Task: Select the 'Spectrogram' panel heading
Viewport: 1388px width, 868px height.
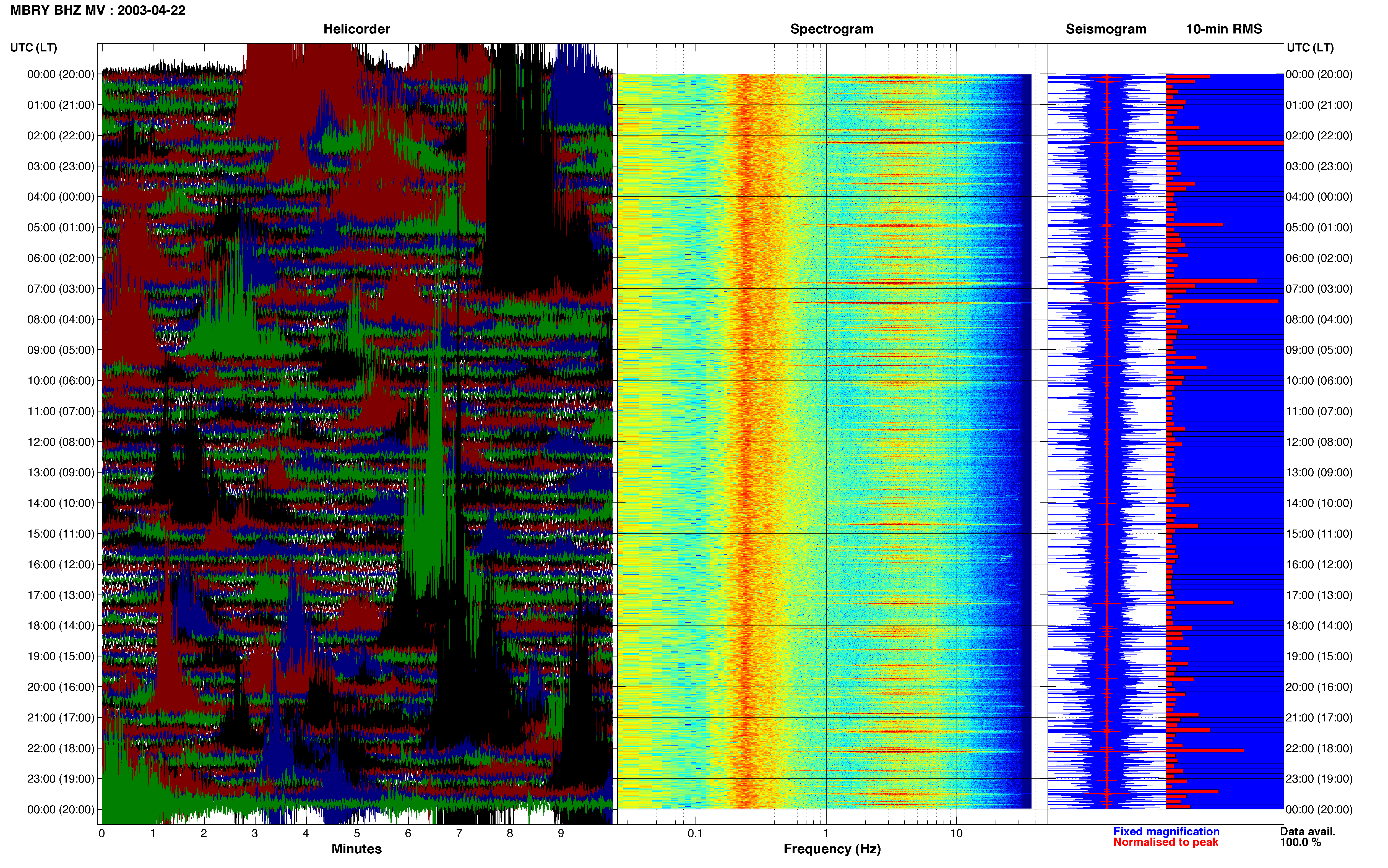Action: point(832,29)
